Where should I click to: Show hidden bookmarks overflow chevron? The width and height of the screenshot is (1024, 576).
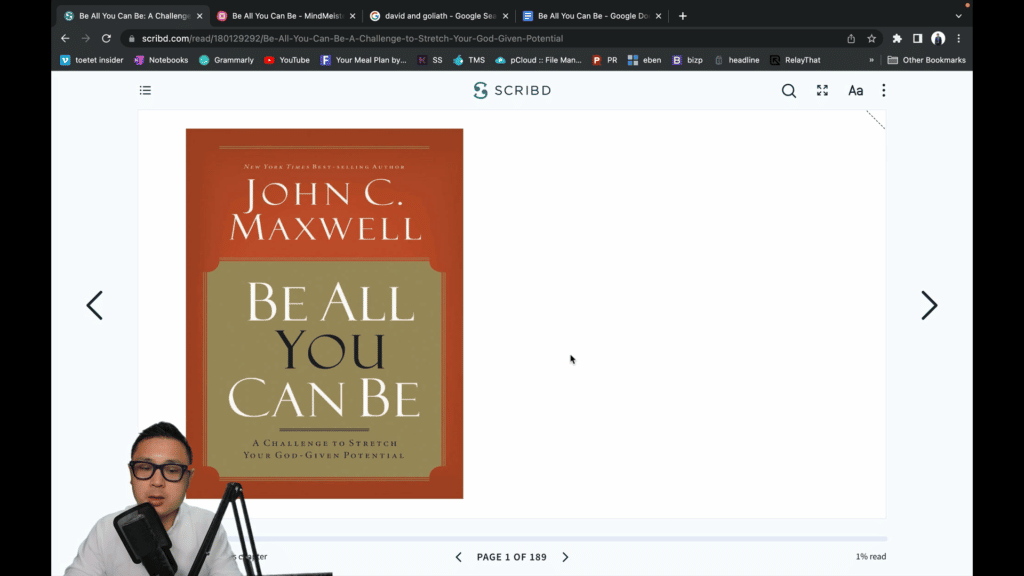coord(871,60)
